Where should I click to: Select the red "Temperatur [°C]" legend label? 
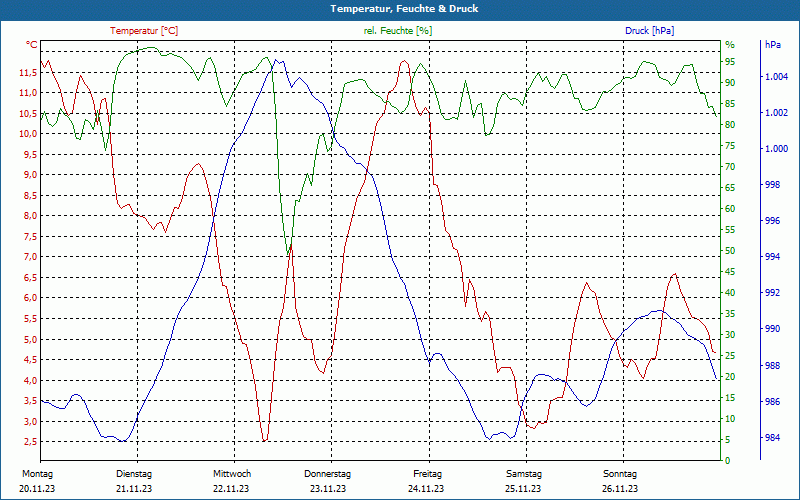[x=144, y=31]
